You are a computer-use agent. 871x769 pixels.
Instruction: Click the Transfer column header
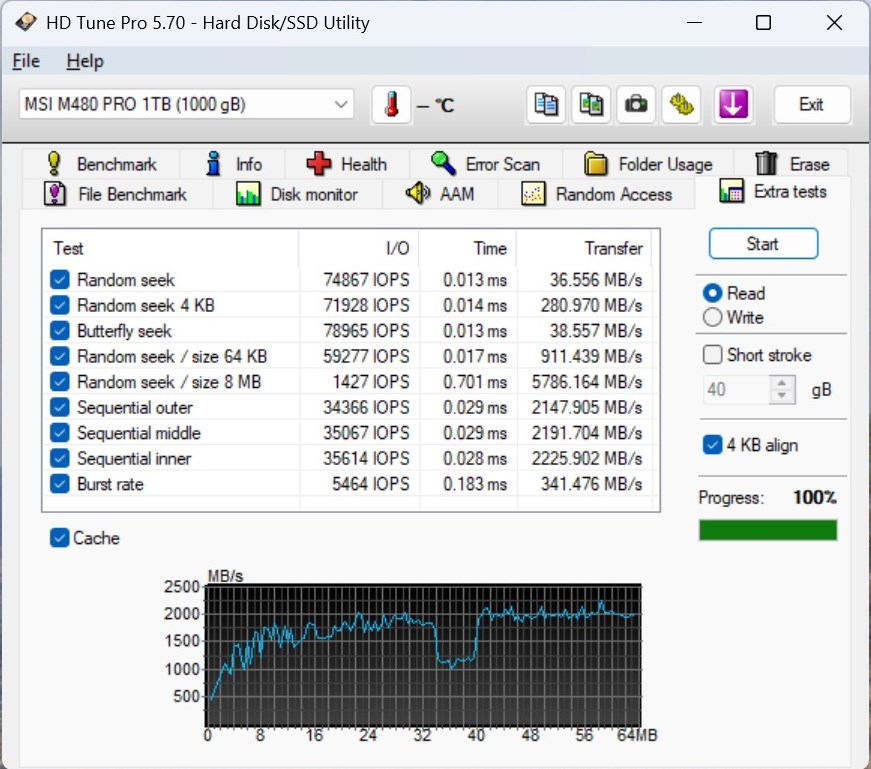pyautogui.click(x=584, y=248)
